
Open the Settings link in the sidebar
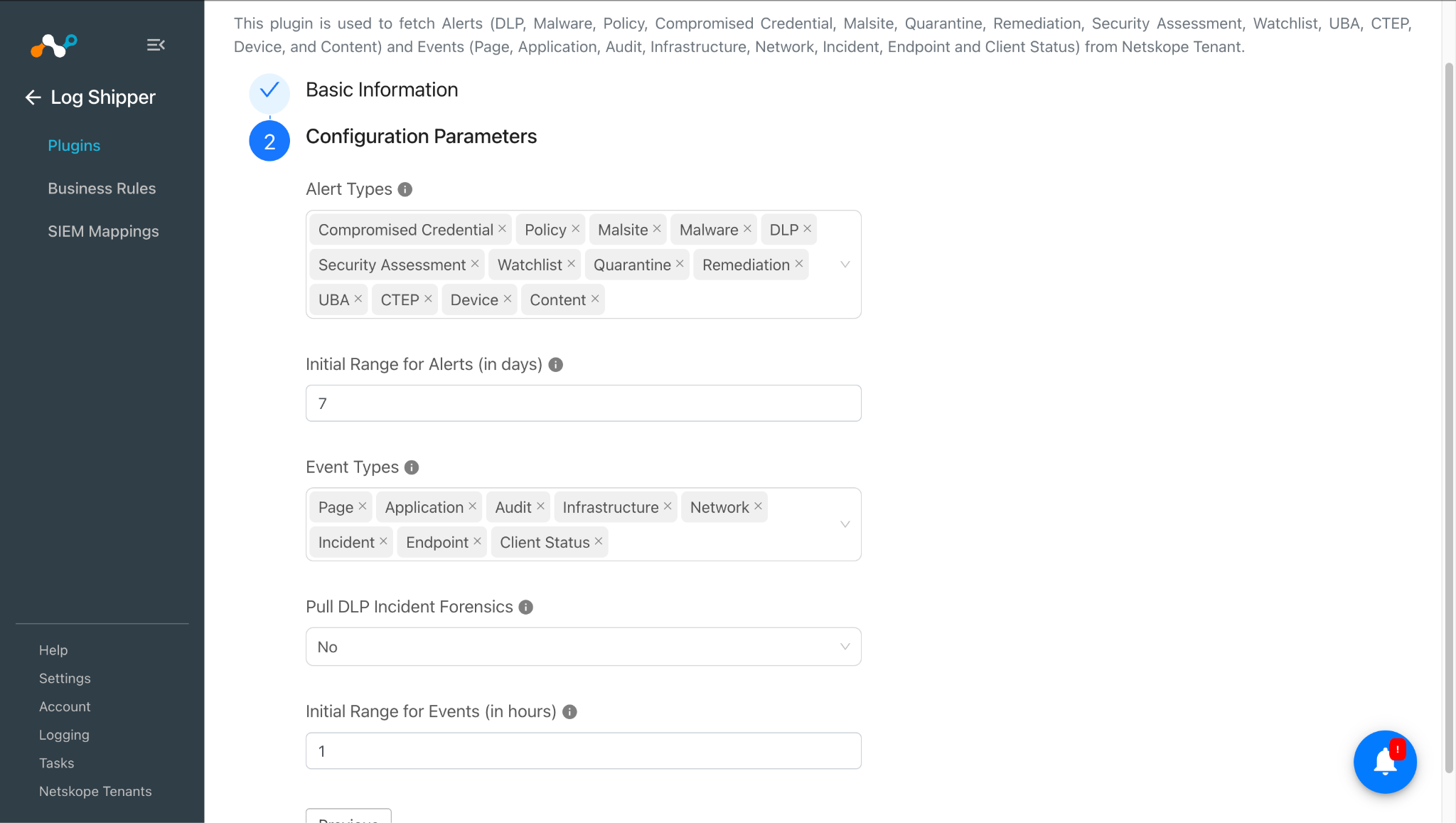click(x=65, y=678)
